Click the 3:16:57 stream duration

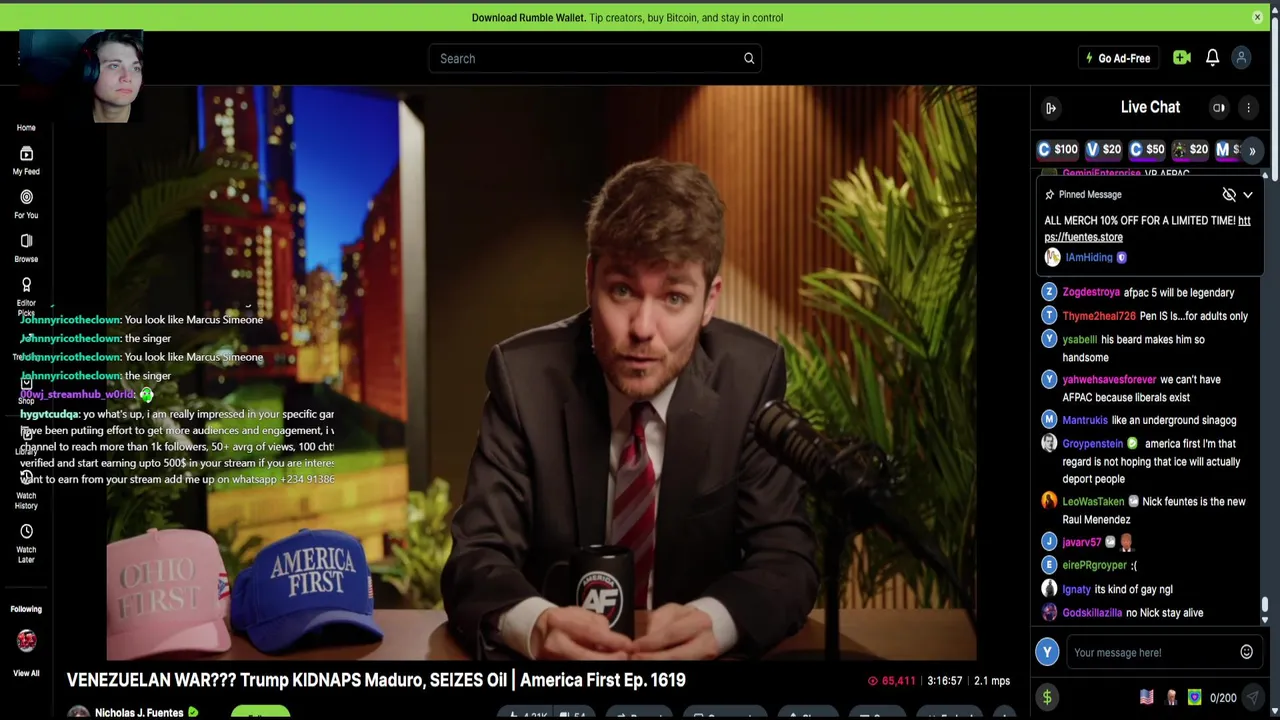(x=945, y=681)
